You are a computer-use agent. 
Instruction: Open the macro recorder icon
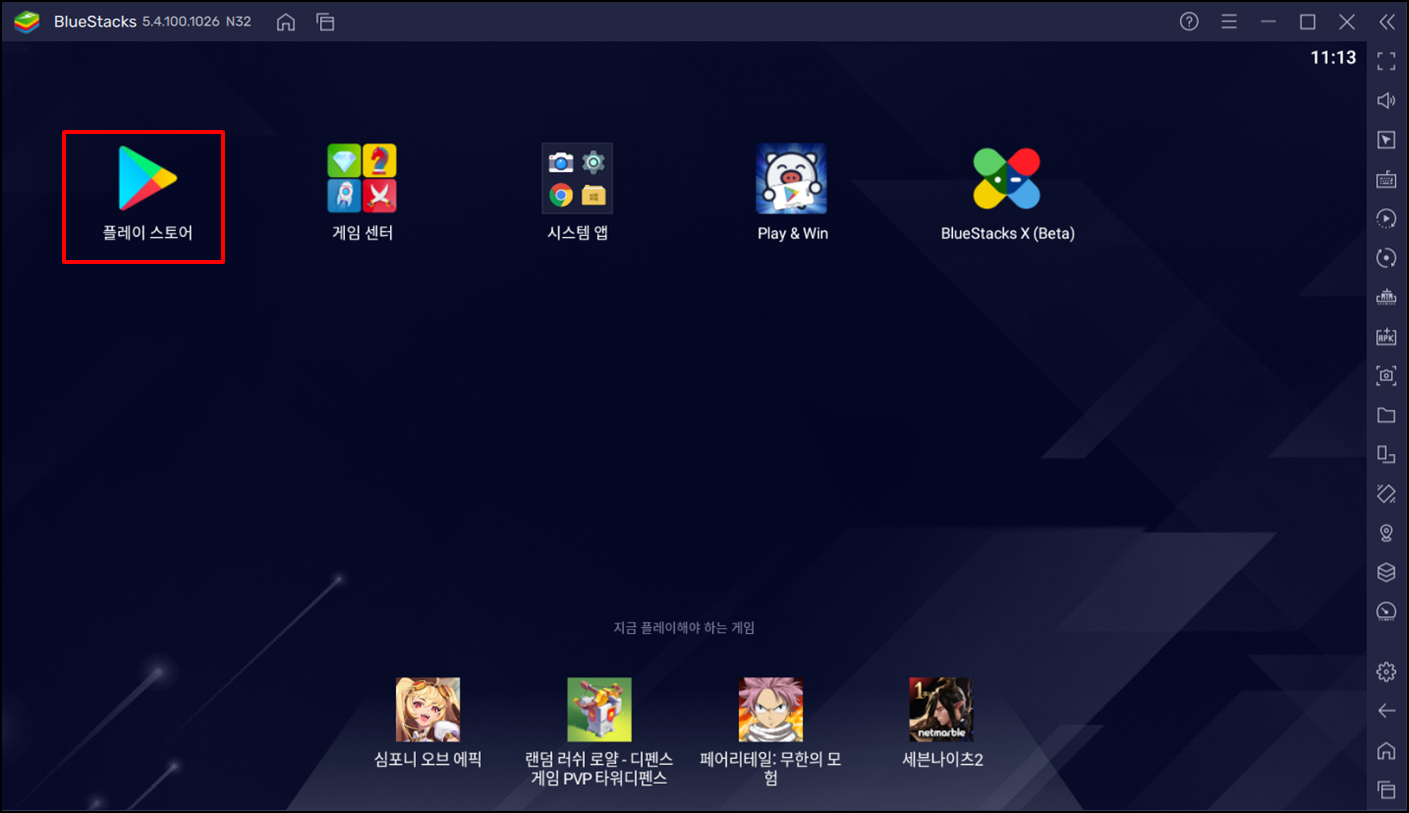tap(1386, 218)
